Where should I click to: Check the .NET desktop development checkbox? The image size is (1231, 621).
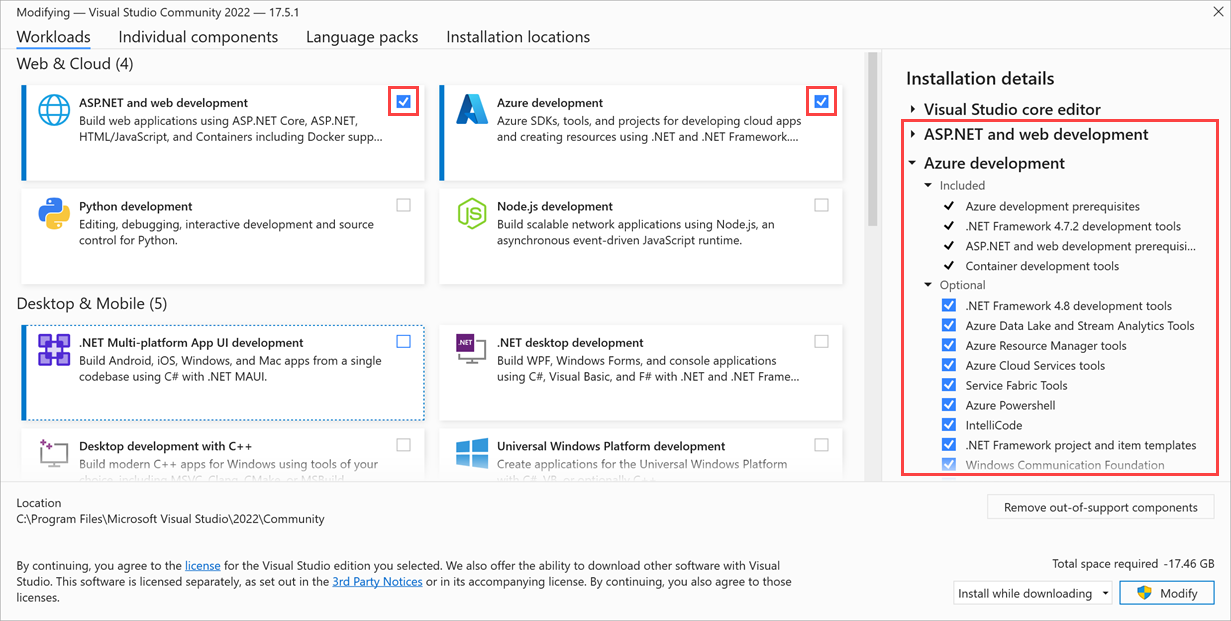(821, 341)
